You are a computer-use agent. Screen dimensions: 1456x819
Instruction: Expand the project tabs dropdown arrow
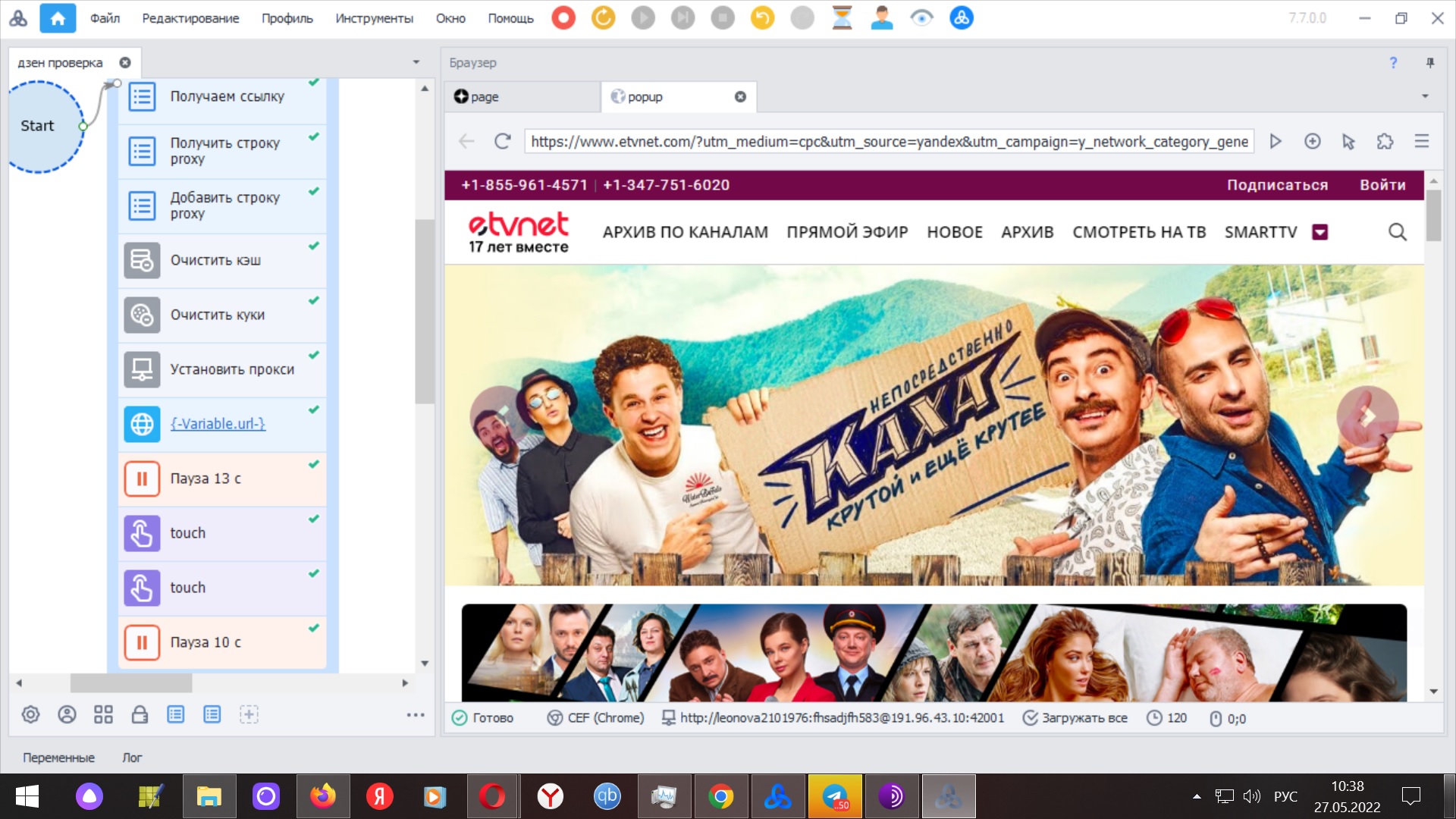[x=416, y=62]
